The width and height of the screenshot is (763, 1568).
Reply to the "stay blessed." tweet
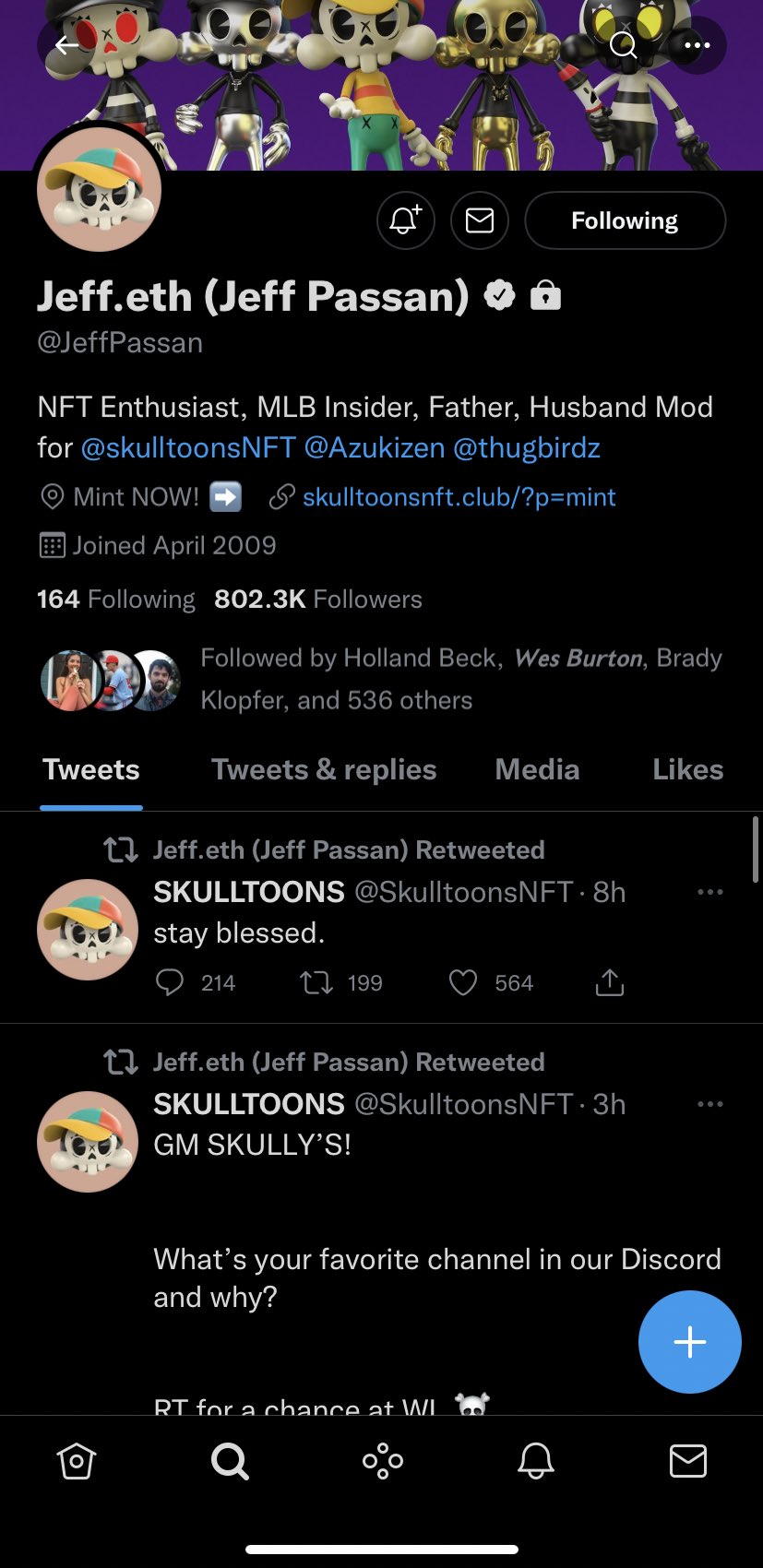(x=170, y=983)
